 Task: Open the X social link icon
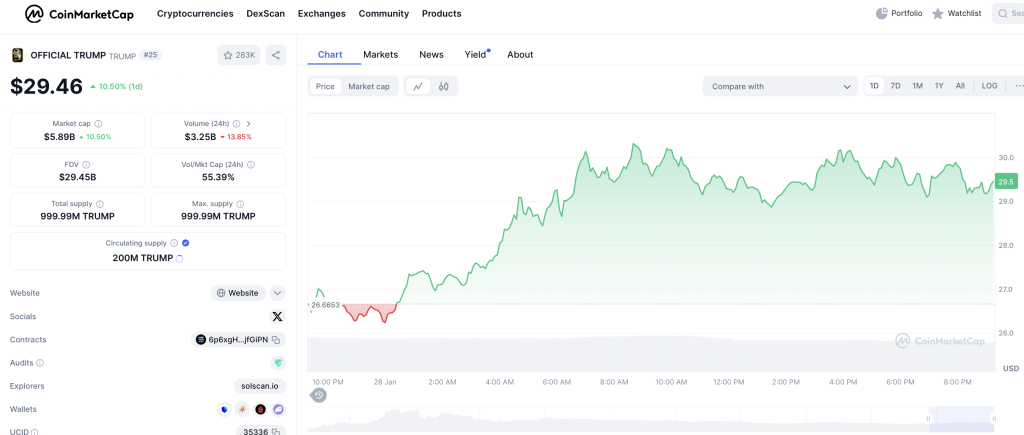coord(278,317)
